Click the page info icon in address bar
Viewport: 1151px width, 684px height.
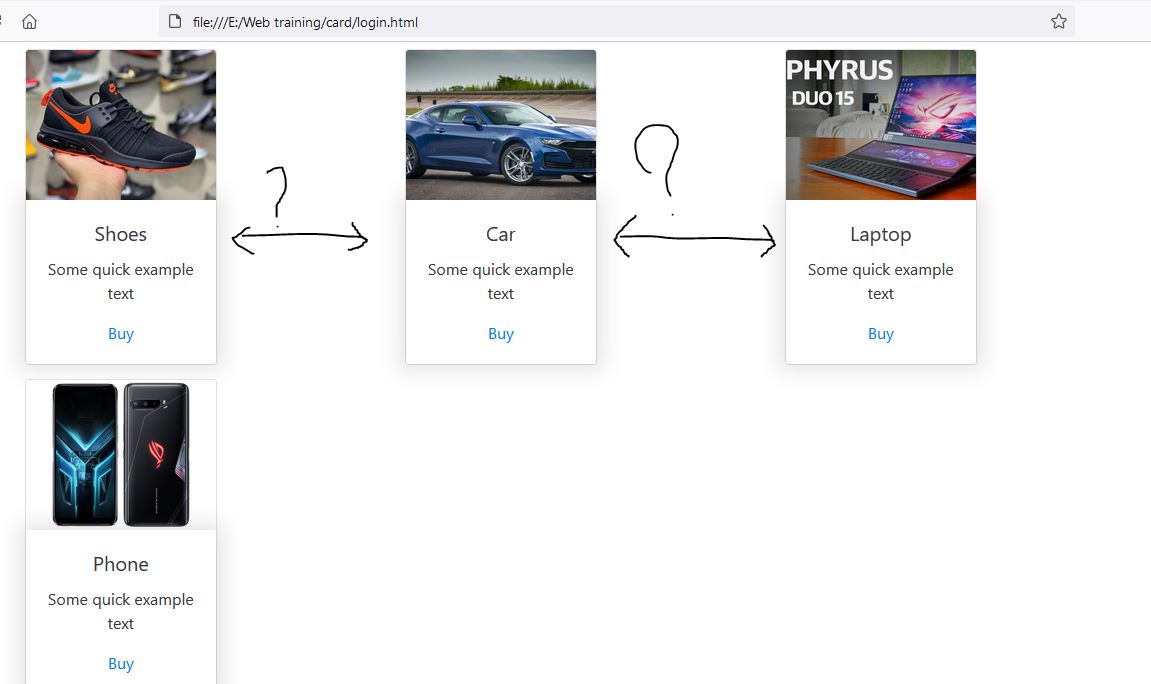175,21
